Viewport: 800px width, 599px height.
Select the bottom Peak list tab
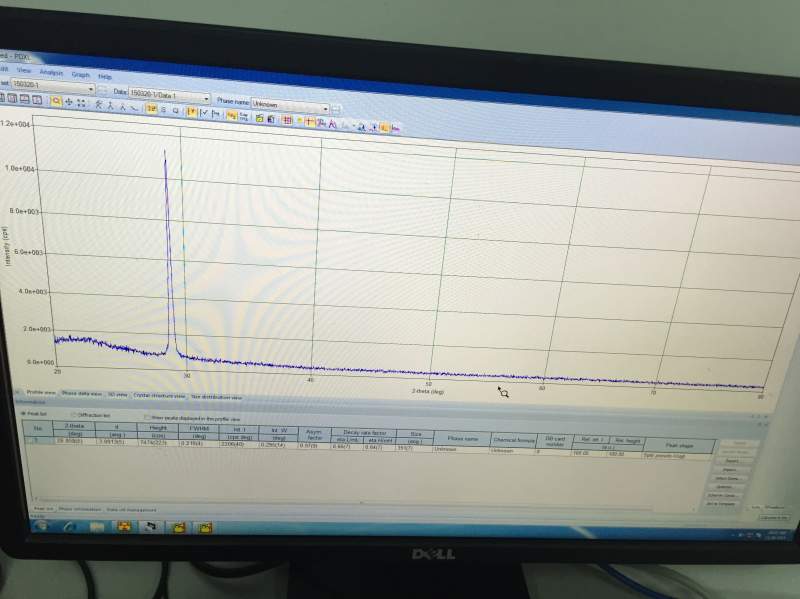coord(43,509)
